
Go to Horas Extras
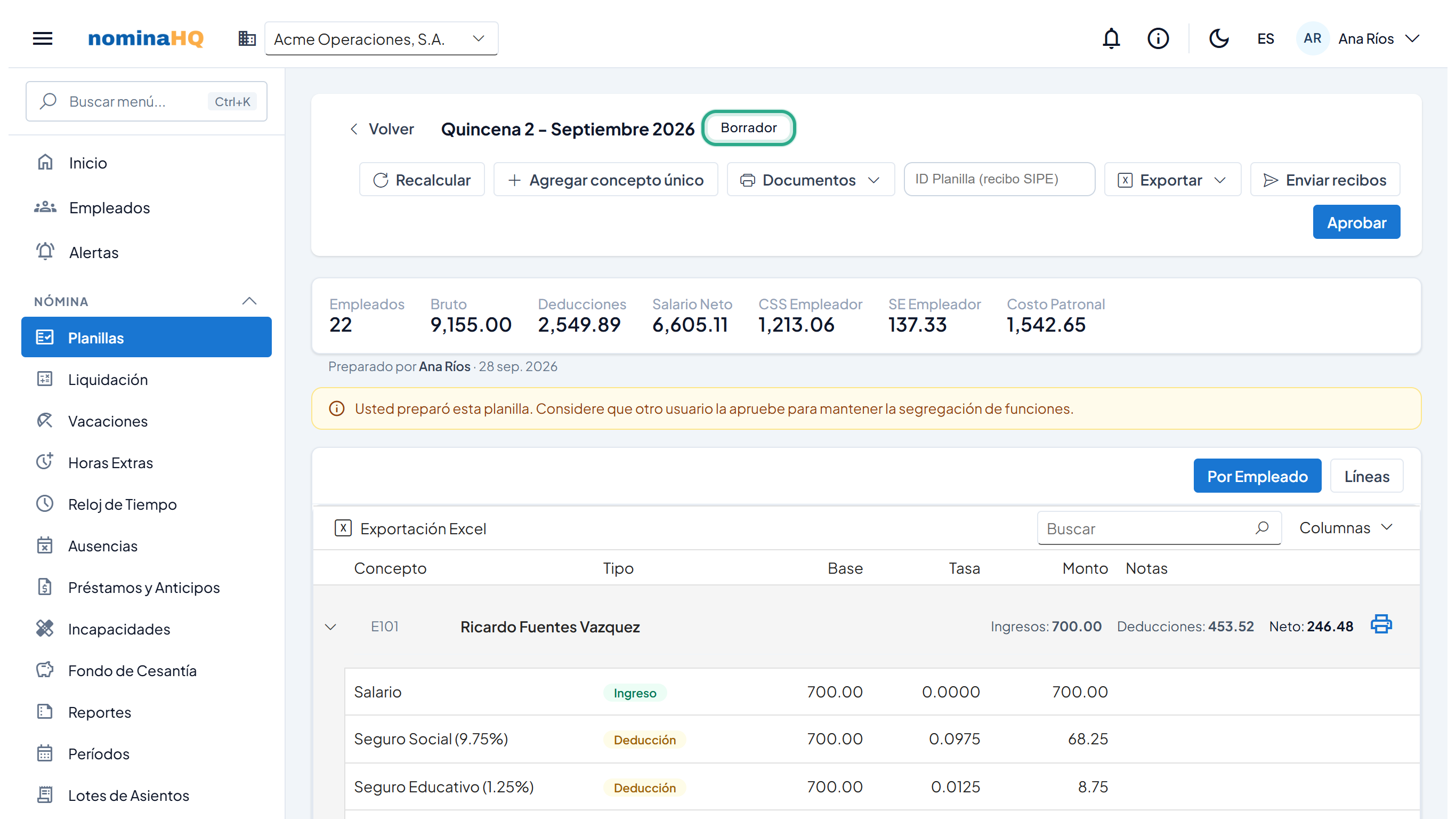point(147,463)
